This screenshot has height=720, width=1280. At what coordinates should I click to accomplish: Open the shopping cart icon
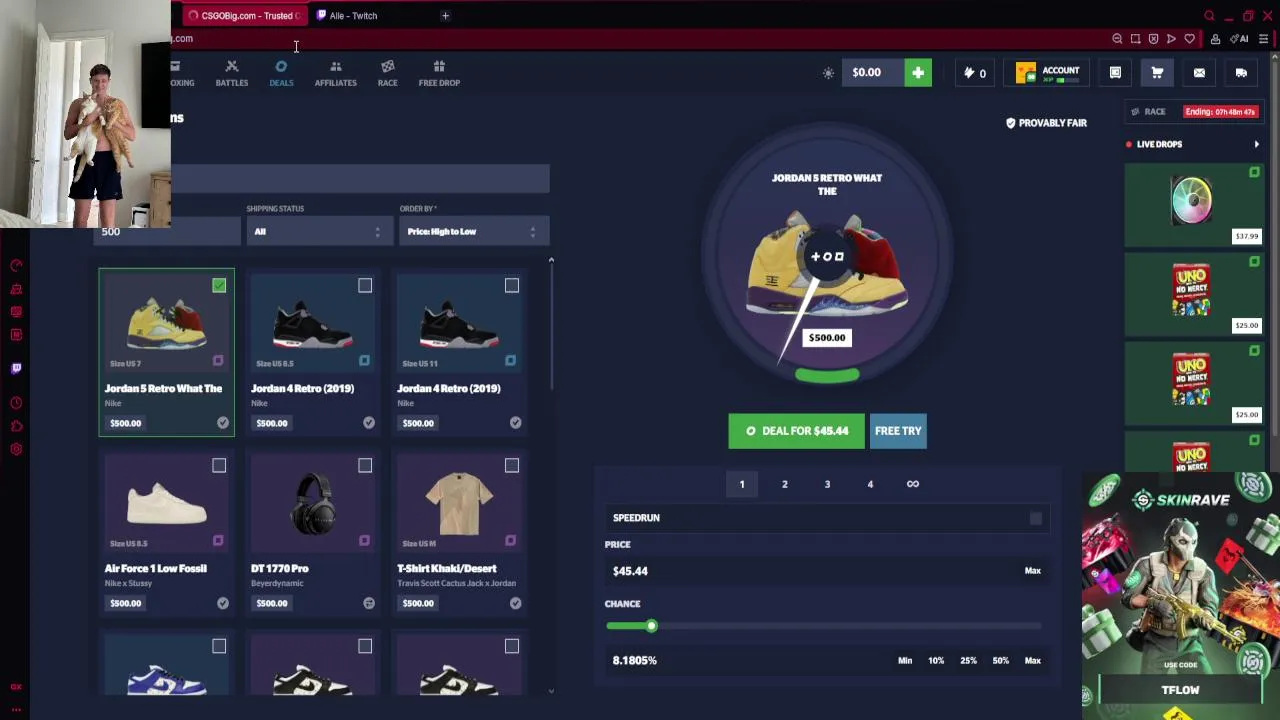click(x=1157, y=72)
